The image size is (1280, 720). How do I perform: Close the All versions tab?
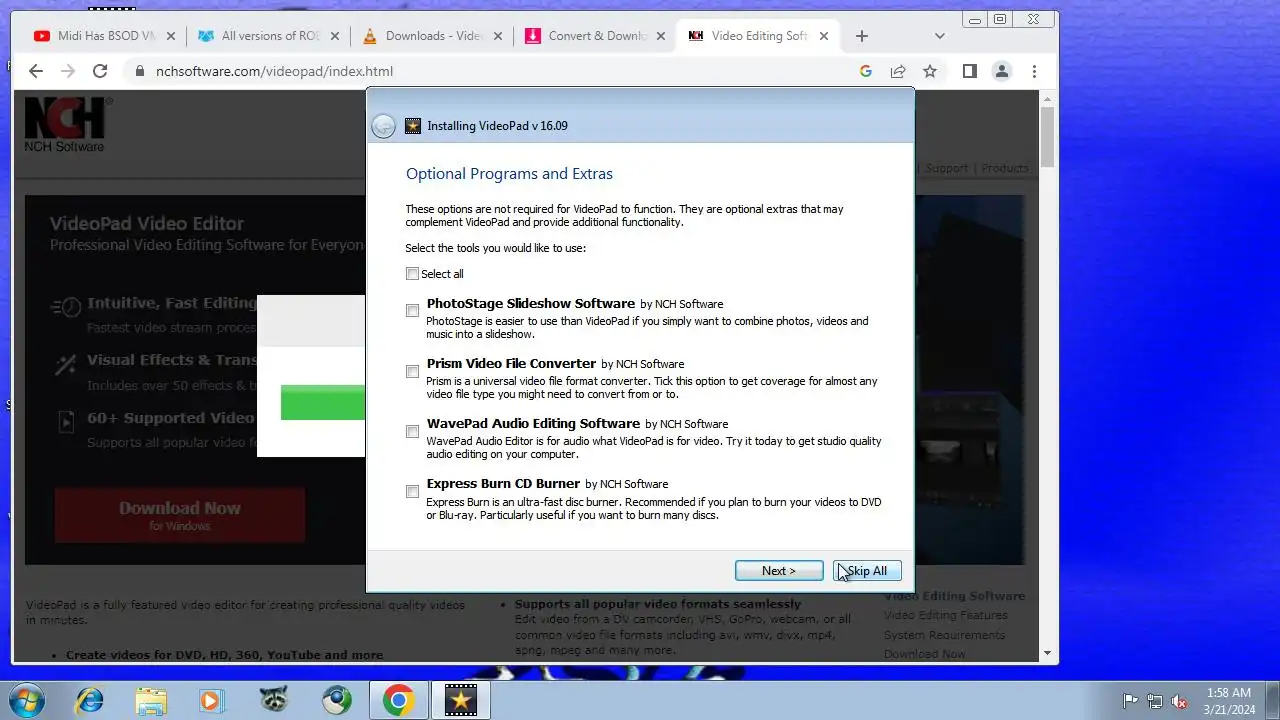click(x=334, y=36)
